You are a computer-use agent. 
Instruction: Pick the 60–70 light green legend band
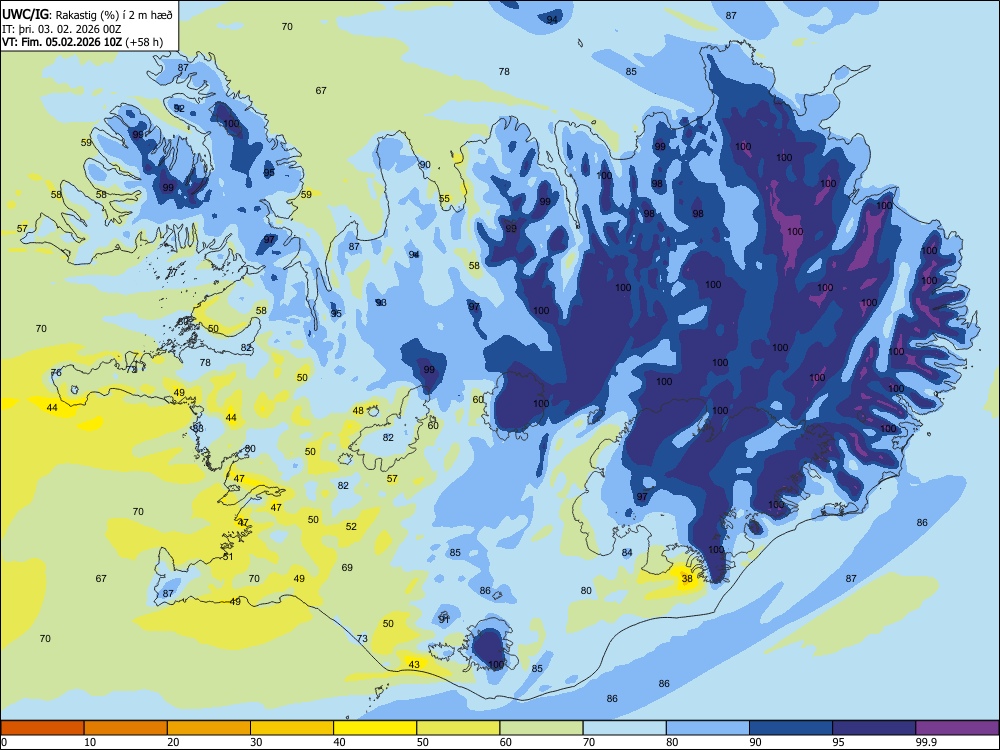click(x=541, y=728)
